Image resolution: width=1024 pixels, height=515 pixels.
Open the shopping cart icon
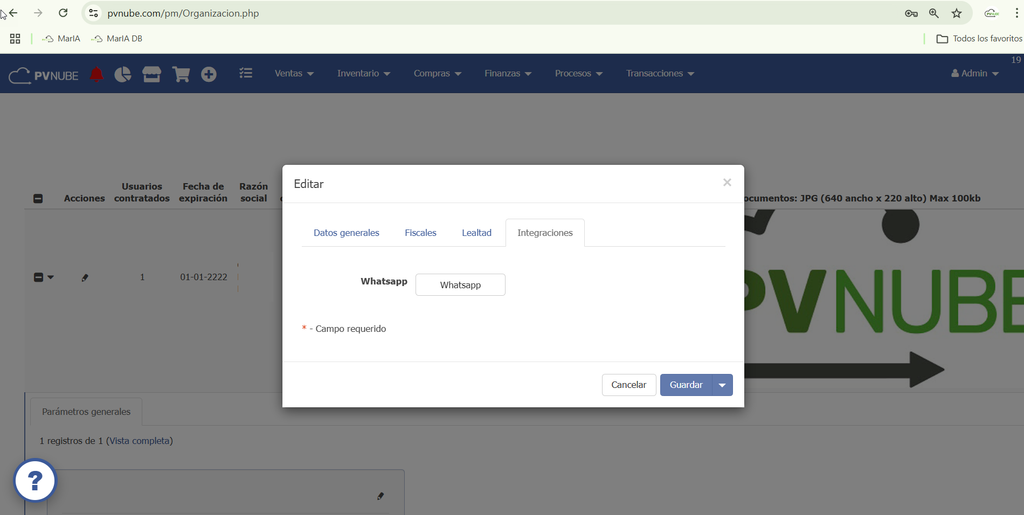tap(181, 74)
